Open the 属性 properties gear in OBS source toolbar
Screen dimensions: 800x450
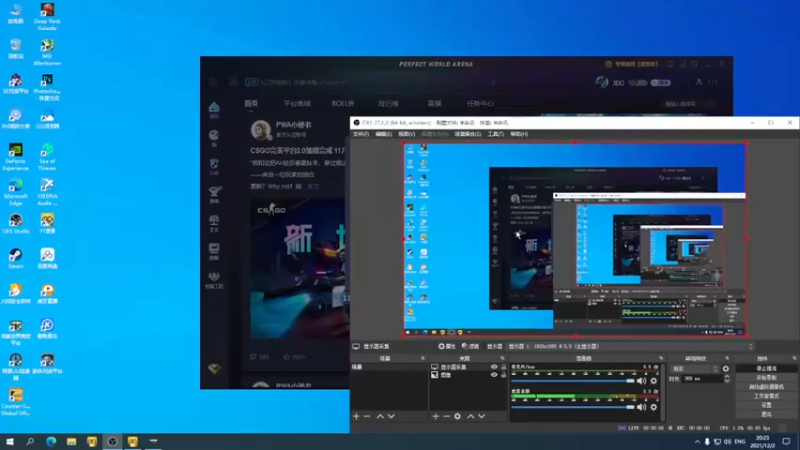[x=446, y=346]
